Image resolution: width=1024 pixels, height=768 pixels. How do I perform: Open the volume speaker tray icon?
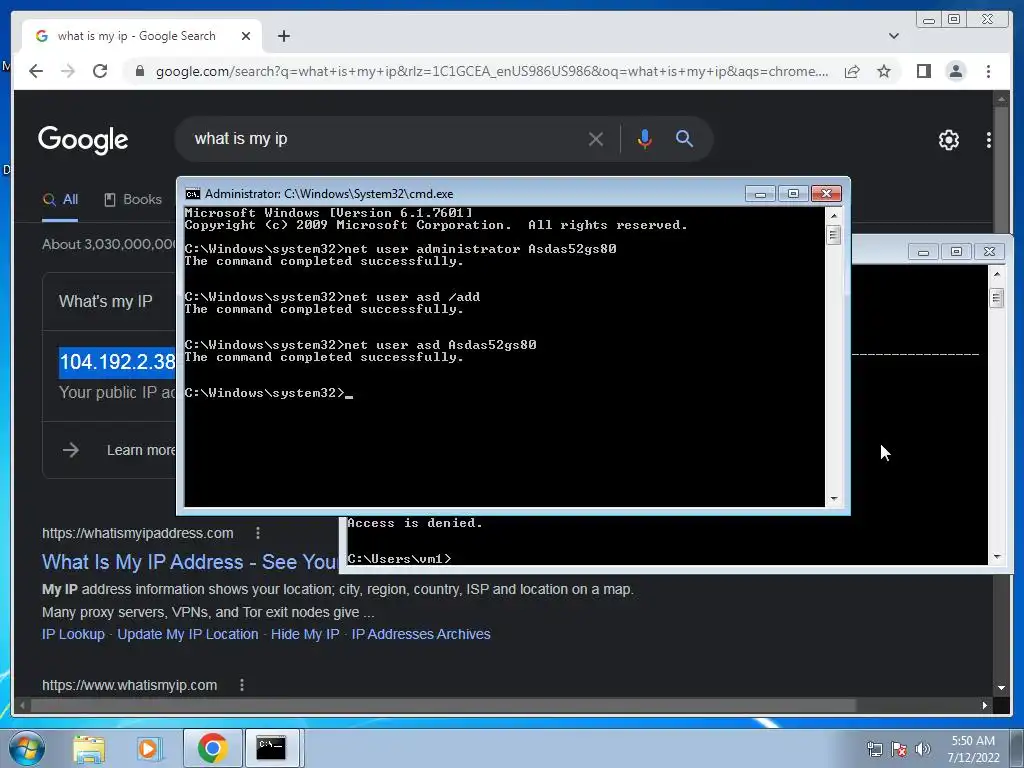pyautogui.click(x=923, y=749)
